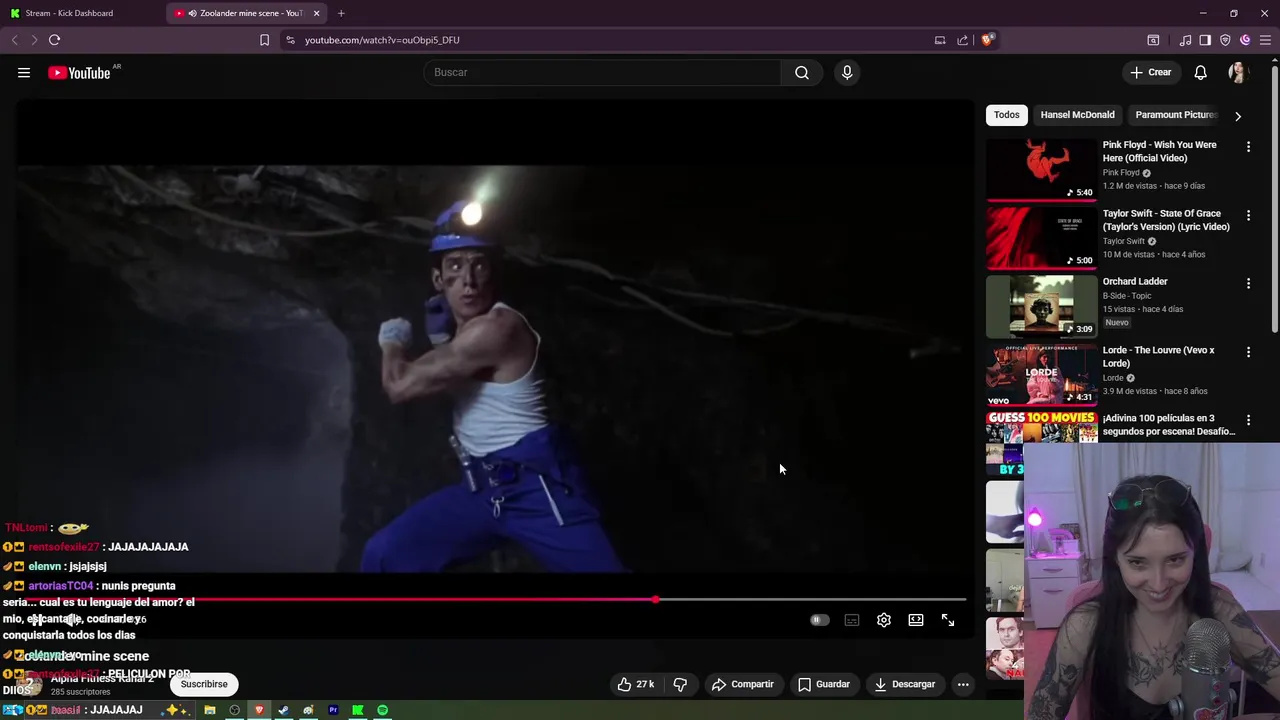
Task: Open the notifications bell
Action: click(1201, 72)
